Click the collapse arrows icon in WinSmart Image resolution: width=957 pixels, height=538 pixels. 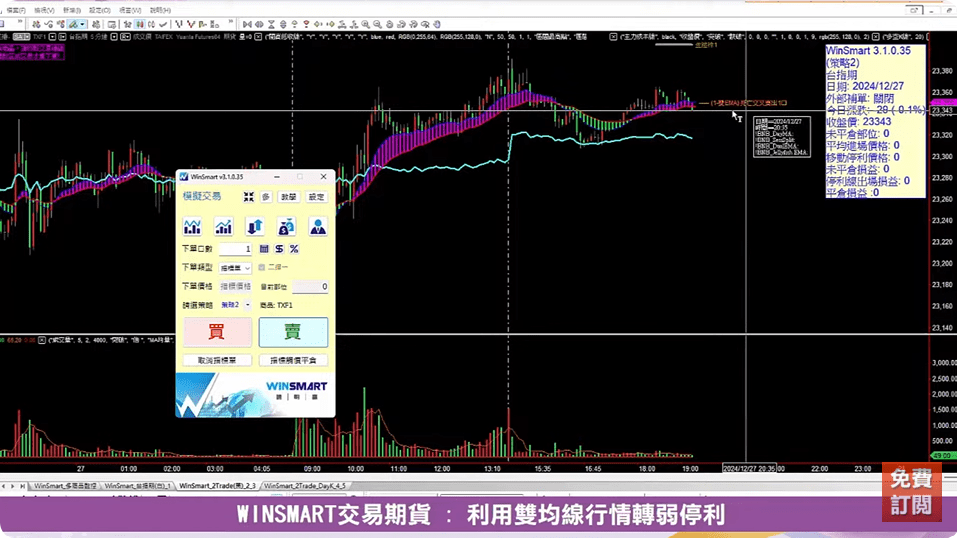point(248,197)
